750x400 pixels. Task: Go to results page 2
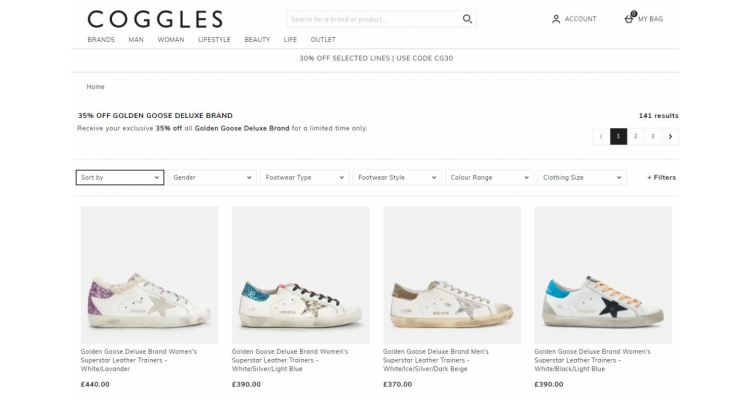click(636, 136)
